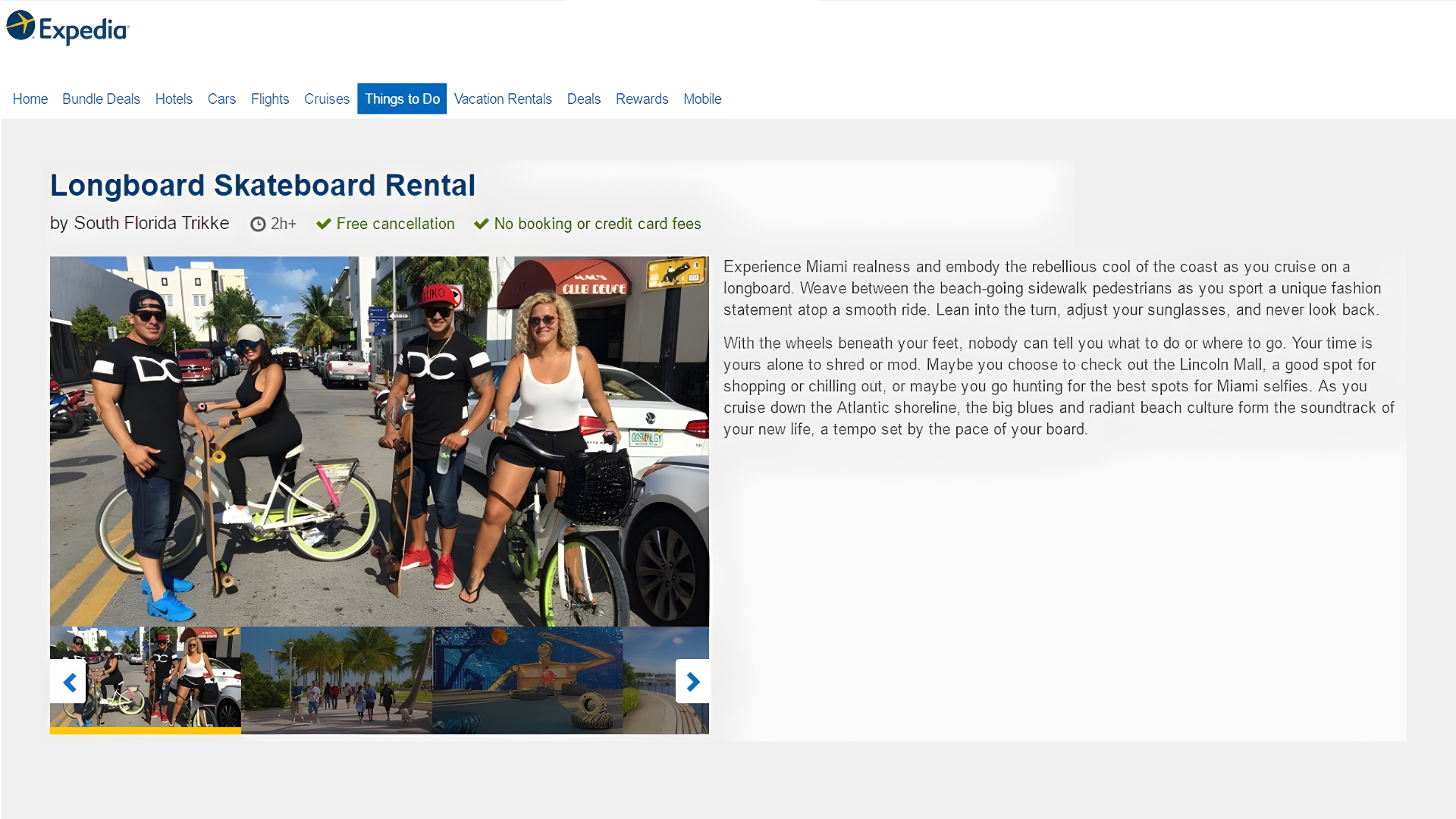Open Rewards link
1456x819 pixels.
point(642,99)
